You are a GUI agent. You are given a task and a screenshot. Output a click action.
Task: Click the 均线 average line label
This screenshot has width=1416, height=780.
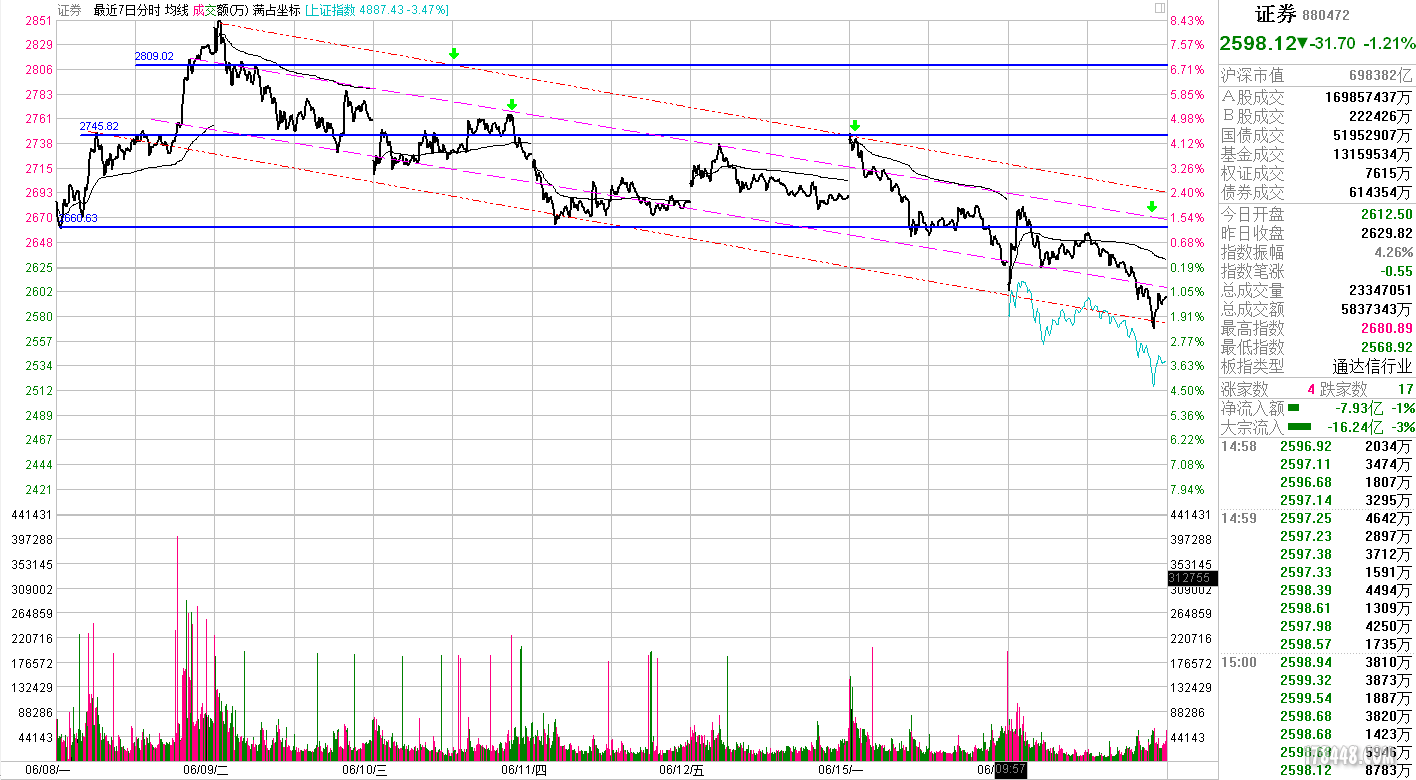pos(176,10)
